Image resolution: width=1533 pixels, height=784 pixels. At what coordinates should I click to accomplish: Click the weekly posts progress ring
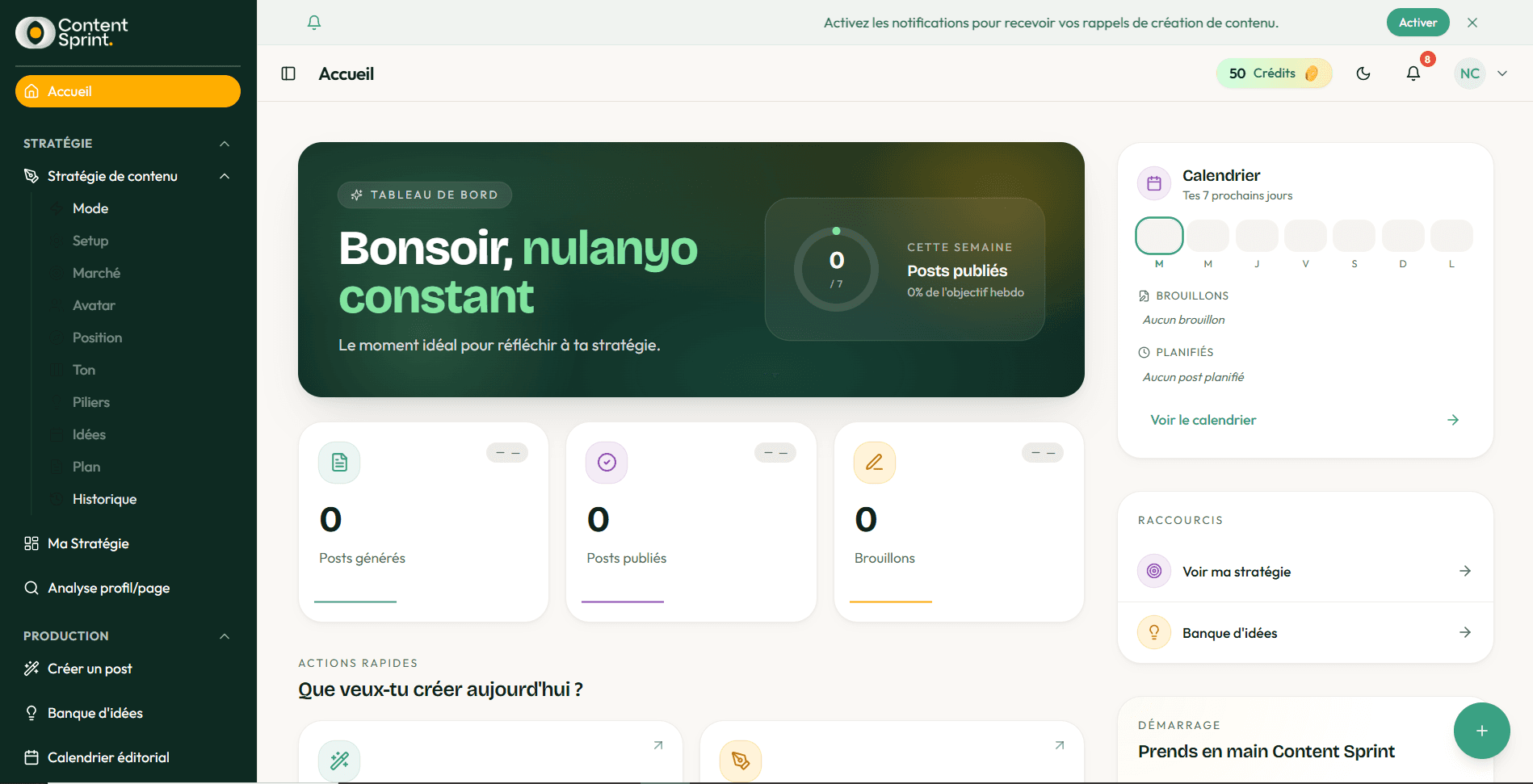click(836, 269)
